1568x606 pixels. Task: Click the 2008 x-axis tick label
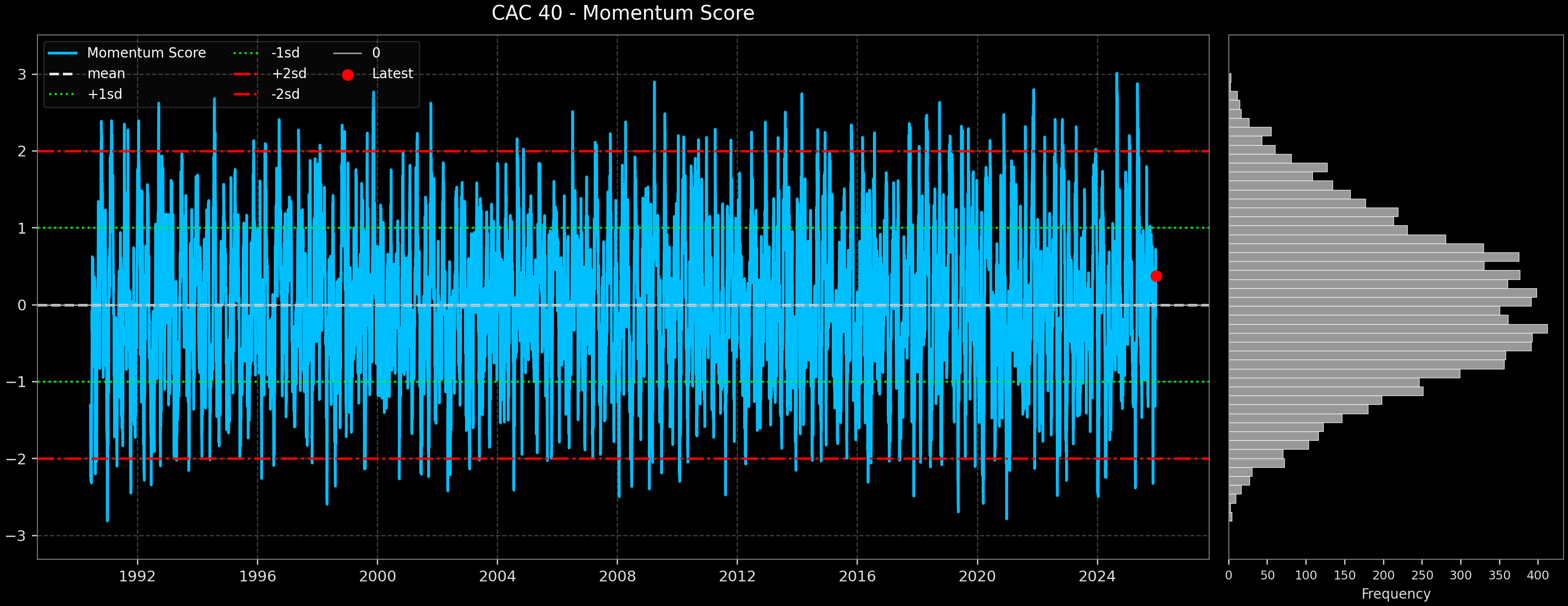[x=617, y=576]
